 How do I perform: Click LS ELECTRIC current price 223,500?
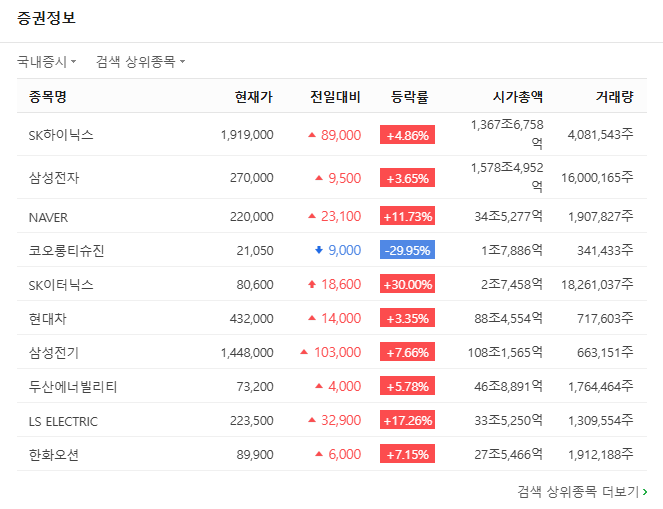click(x=252, y=421)
